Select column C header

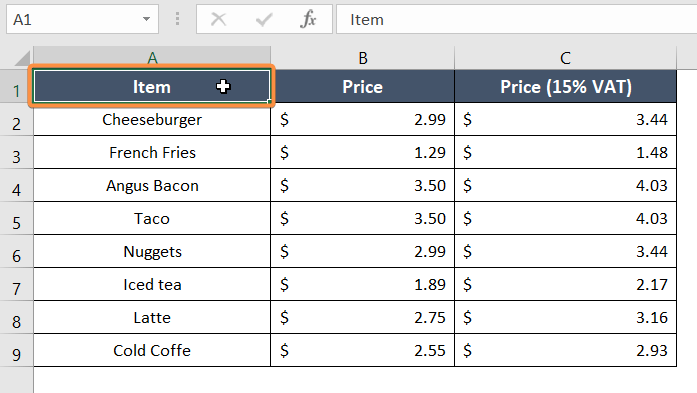pos(565,58)
